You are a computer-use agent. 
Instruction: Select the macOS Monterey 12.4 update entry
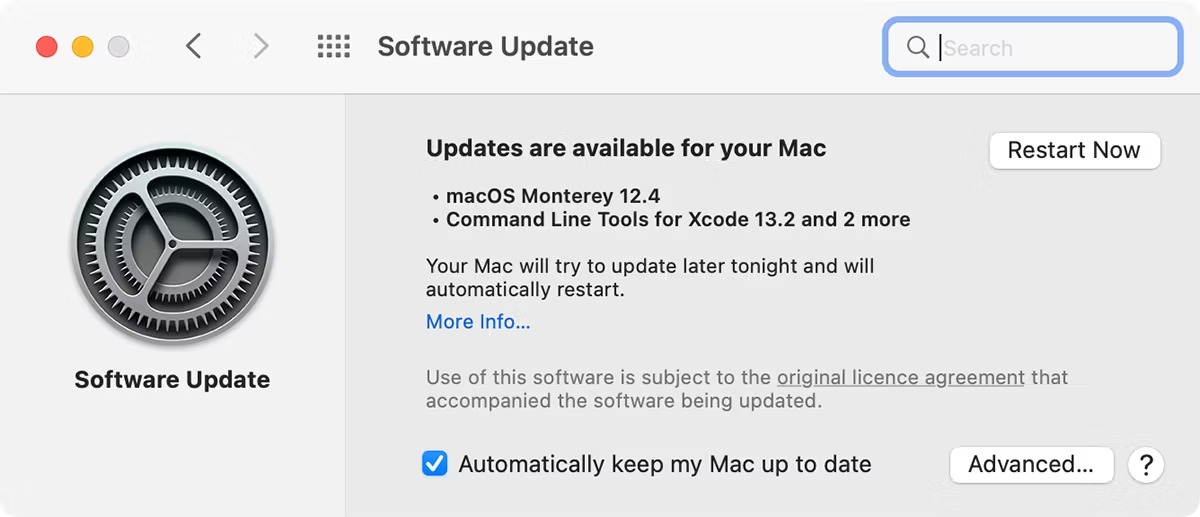tap(553, 196)
